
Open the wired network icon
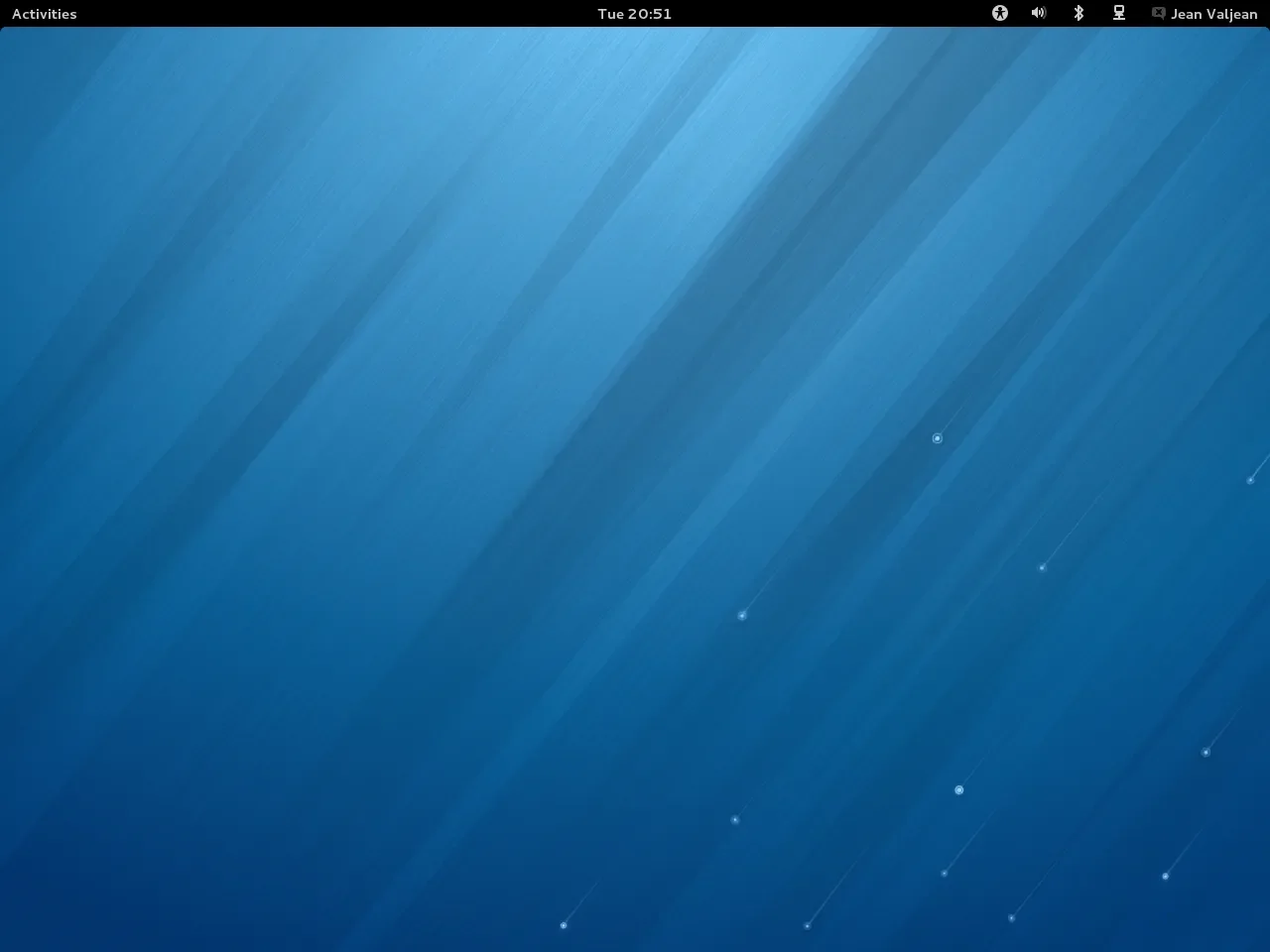1119,13
